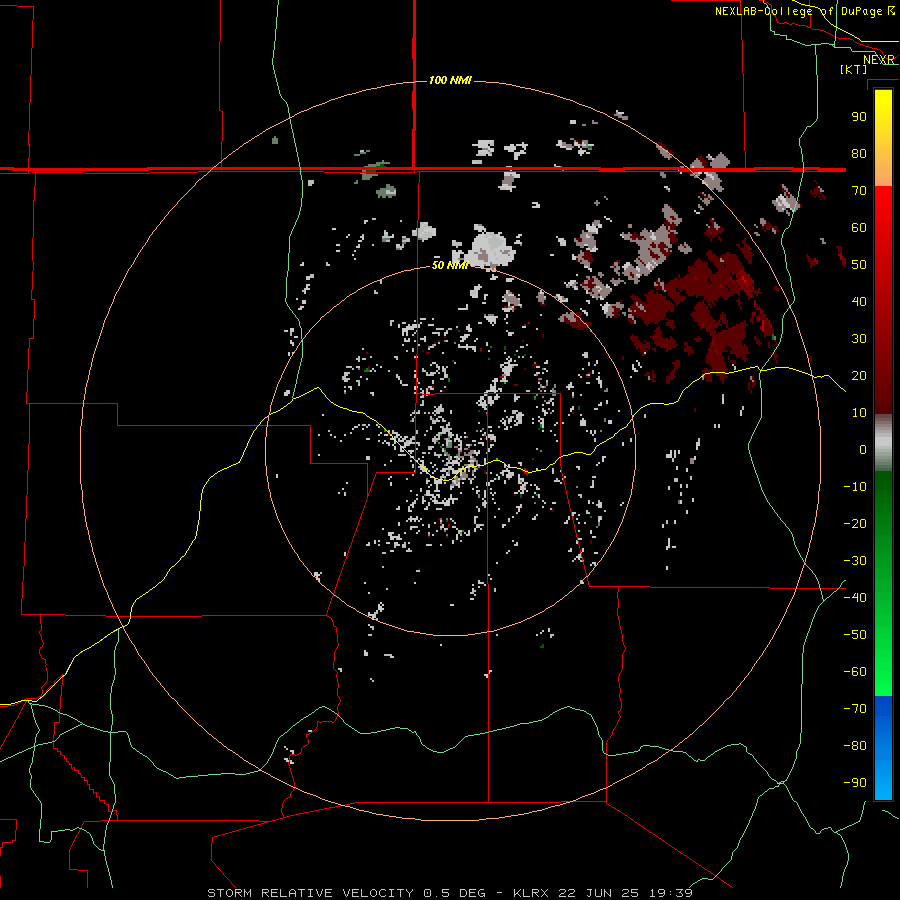
Task: Click the 40 knot scale label
Action: (859, 301)
